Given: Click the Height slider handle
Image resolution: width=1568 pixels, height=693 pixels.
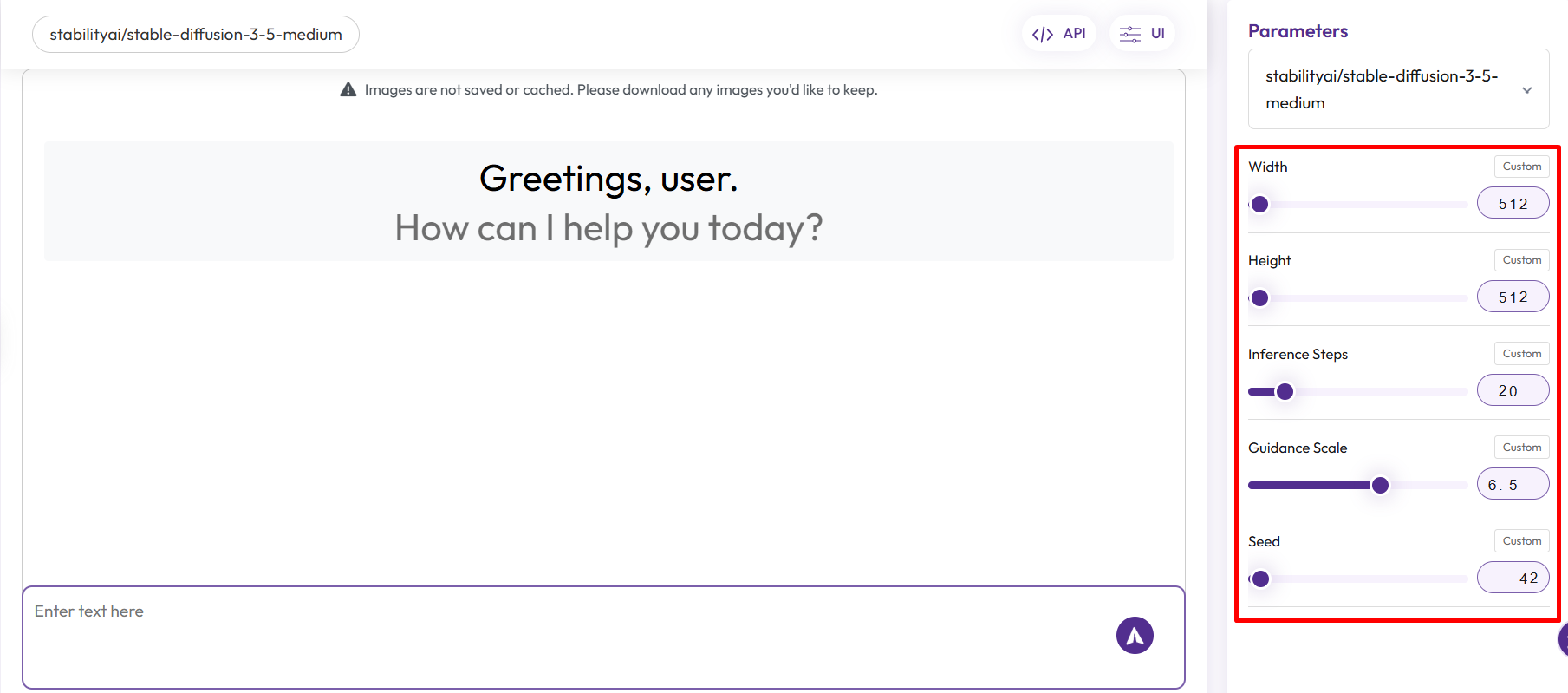Looking at the screenshot, I should [x=1260, y=298].
